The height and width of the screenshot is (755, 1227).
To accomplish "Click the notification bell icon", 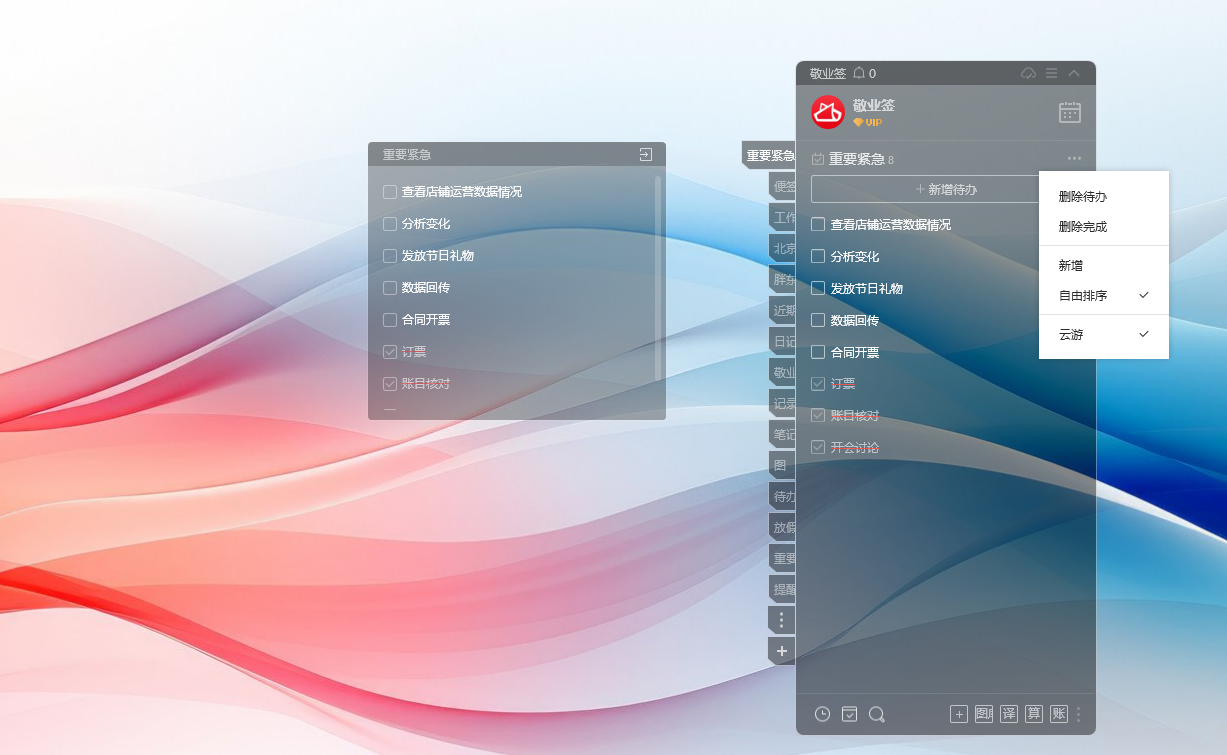I will tap(858, 73).
